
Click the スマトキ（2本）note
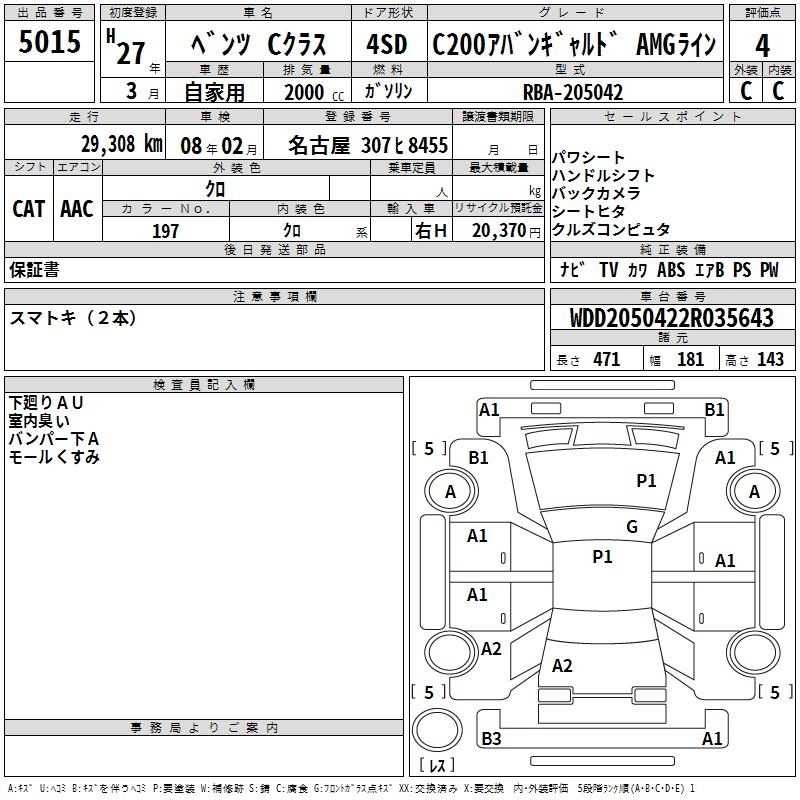[72, 318]
